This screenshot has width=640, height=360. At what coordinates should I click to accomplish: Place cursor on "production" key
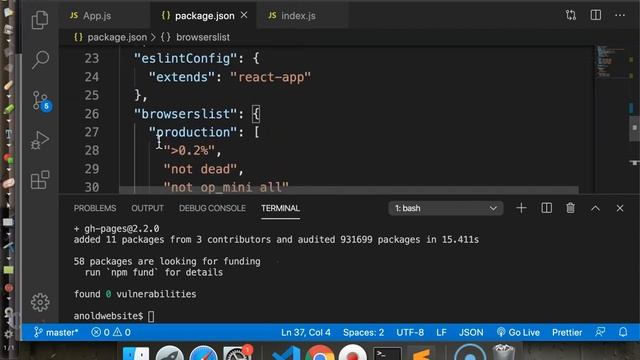(193, 132)
